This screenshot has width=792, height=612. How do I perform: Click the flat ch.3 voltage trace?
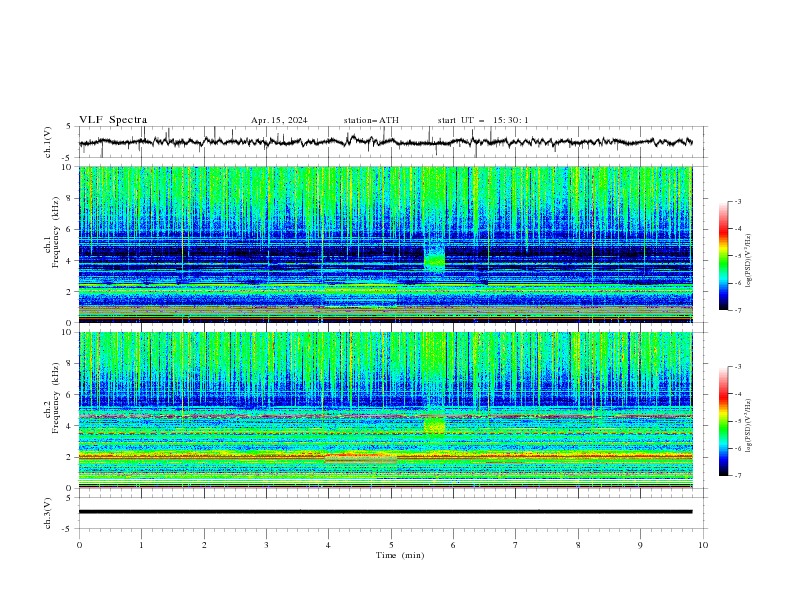click(x=385, y=512)
